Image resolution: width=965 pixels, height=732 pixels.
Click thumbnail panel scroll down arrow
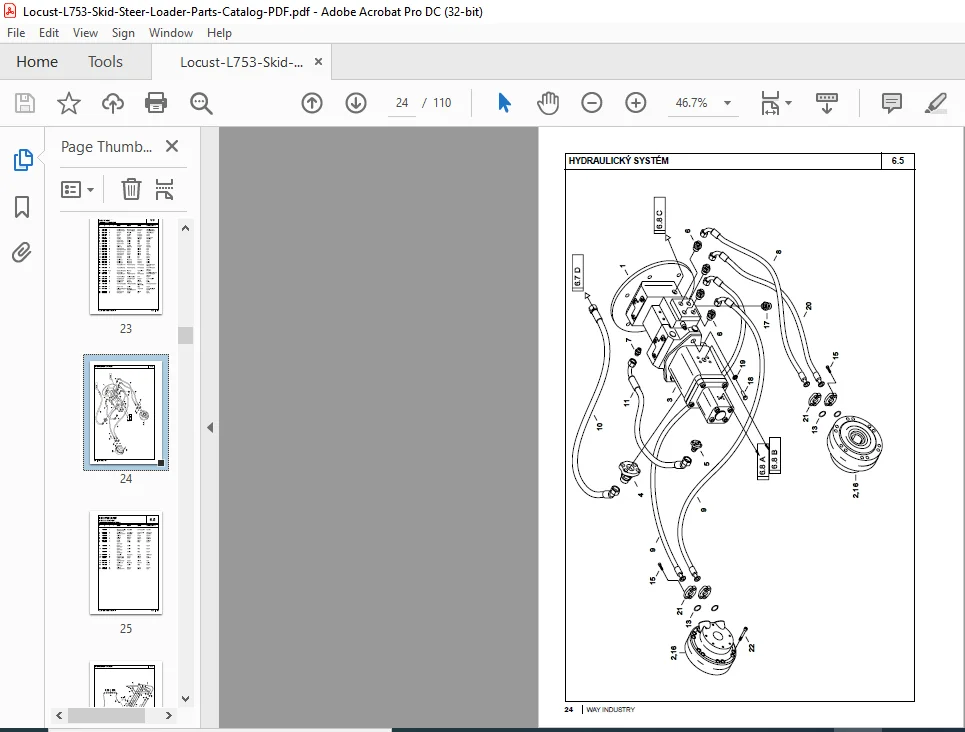(185, 699)
